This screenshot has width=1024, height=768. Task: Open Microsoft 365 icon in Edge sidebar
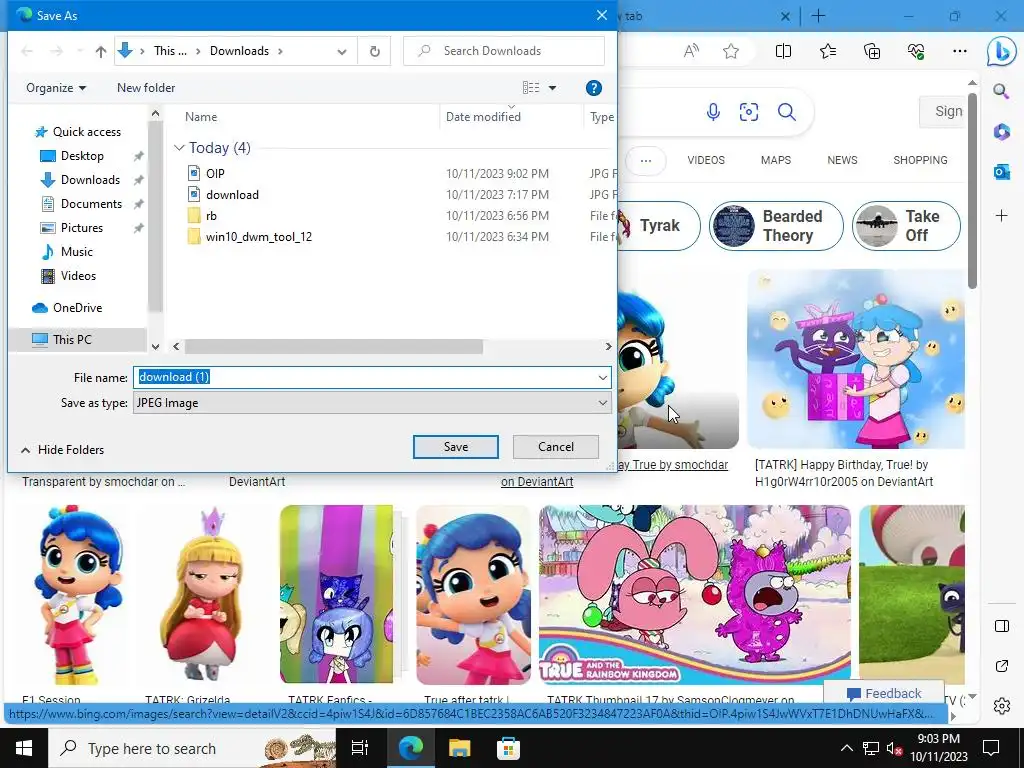click(x=1002, y=131)
